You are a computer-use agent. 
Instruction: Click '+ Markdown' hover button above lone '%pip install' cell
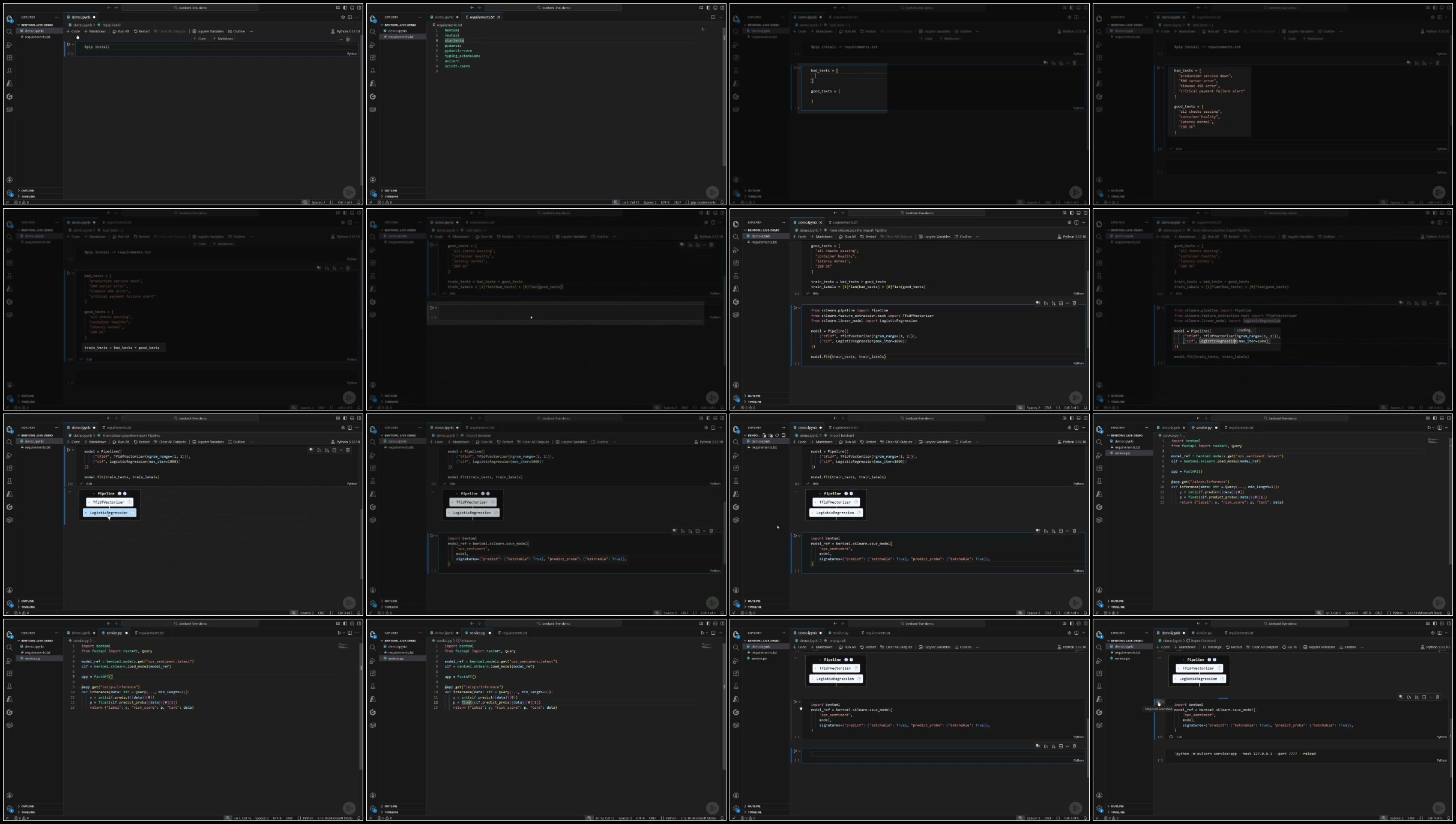223,38
